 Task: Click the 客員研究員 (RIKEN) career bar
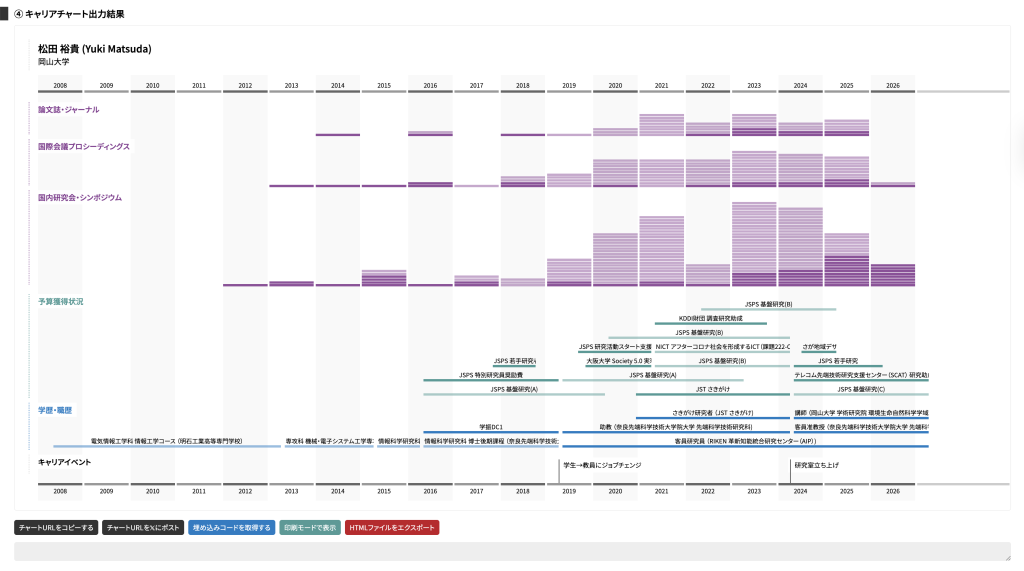click(x=745, y=441)
